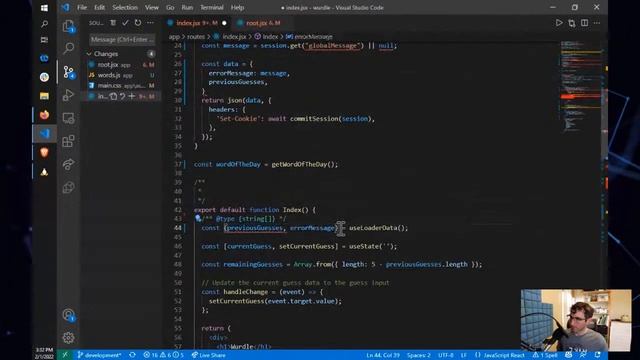Stage changes for the selected index.jsx row
Image resolution: width=640 pixels, height=360 pixels.
click(x=131, y=96)
